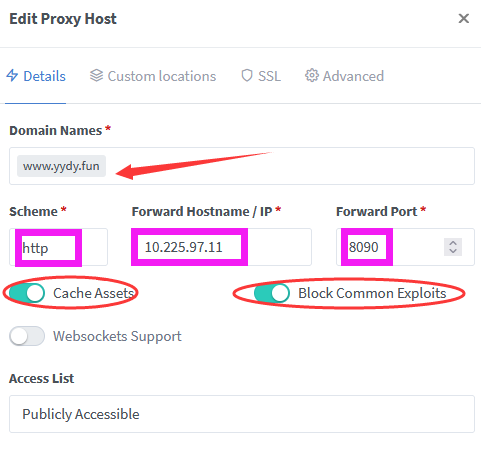Close the Edit Proxy Host dialog
Screen dimensions: 481x452
tap(464, 18)
